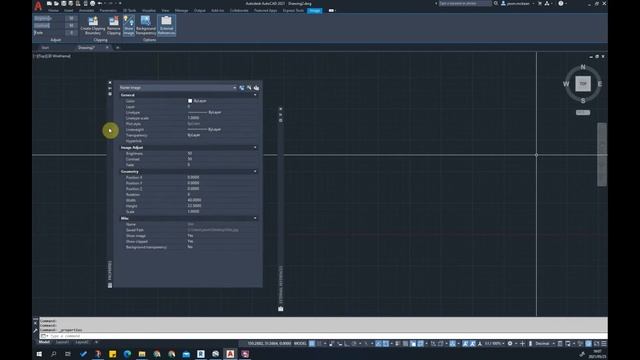Viewport: 640px width, 360px height.
Task: Click the E compass direction on the ViewCube
Action: [x=600, y=84]
